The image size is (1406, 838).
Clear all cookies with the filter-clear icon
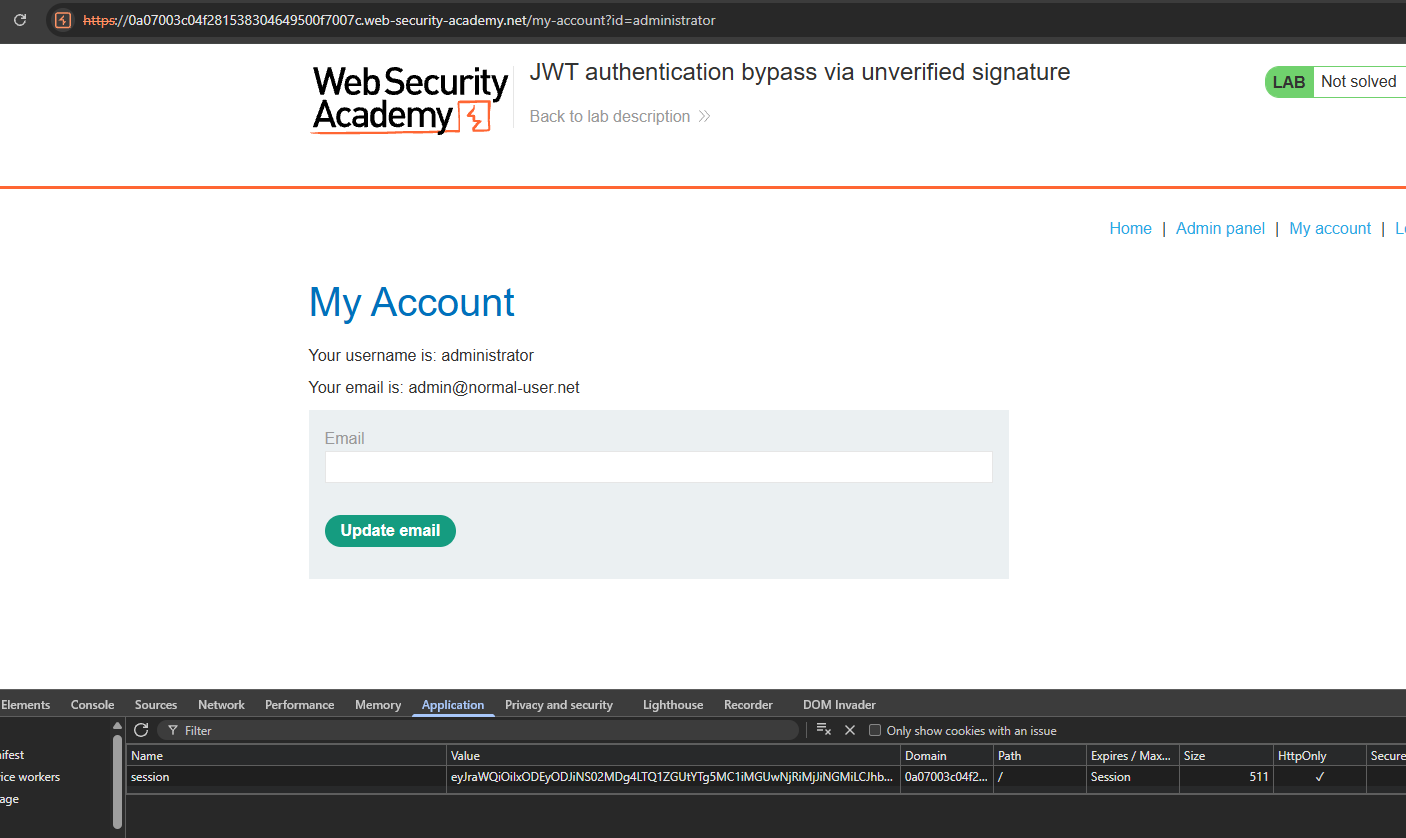coord(824,730)
